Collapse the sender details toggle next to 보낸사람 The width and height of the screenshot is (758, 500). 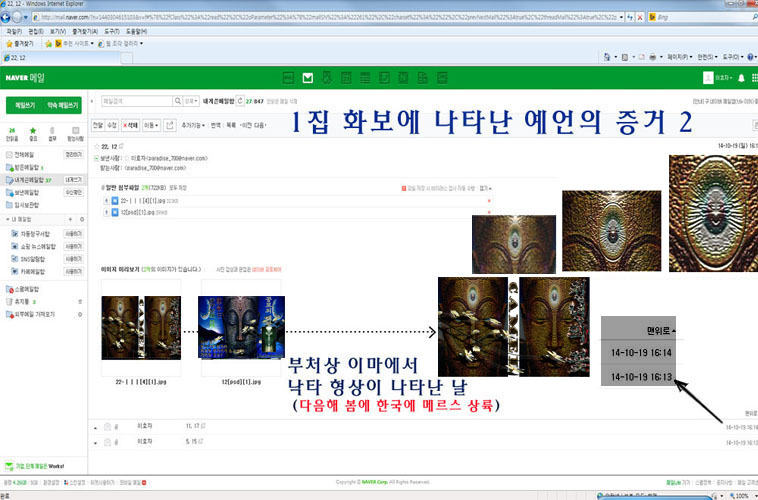pos(95,158)
